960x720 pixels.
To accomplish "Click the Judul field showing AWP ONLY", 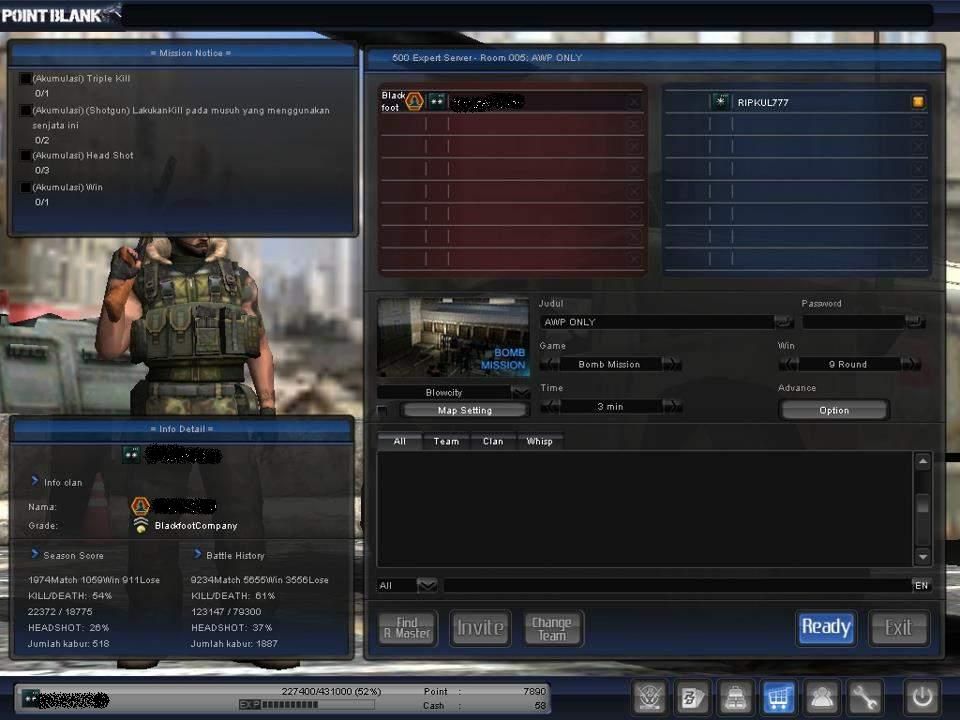I will 656,322.
